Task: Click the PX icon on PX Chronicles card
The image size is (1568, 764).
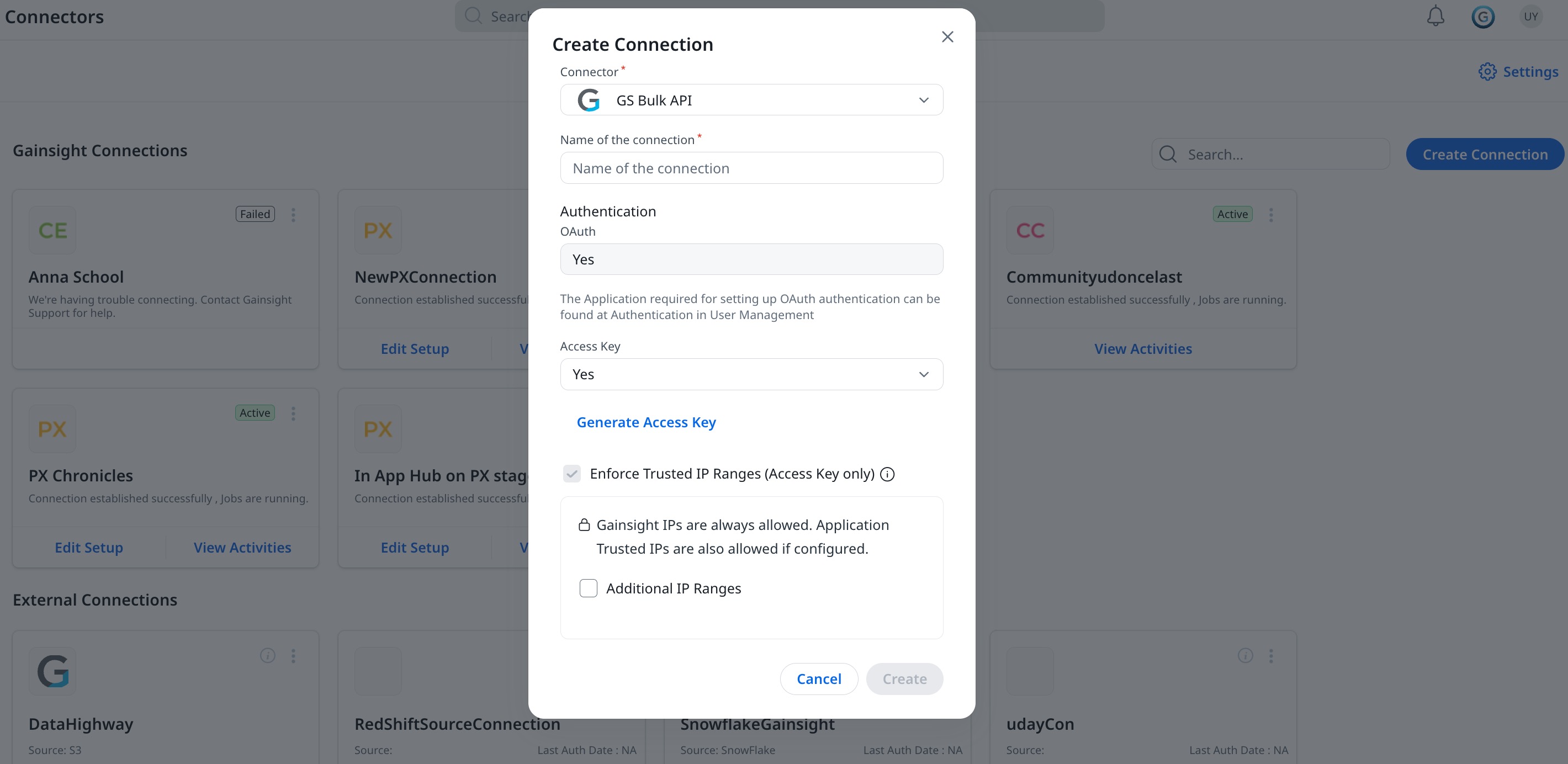Action: (52, 428)
